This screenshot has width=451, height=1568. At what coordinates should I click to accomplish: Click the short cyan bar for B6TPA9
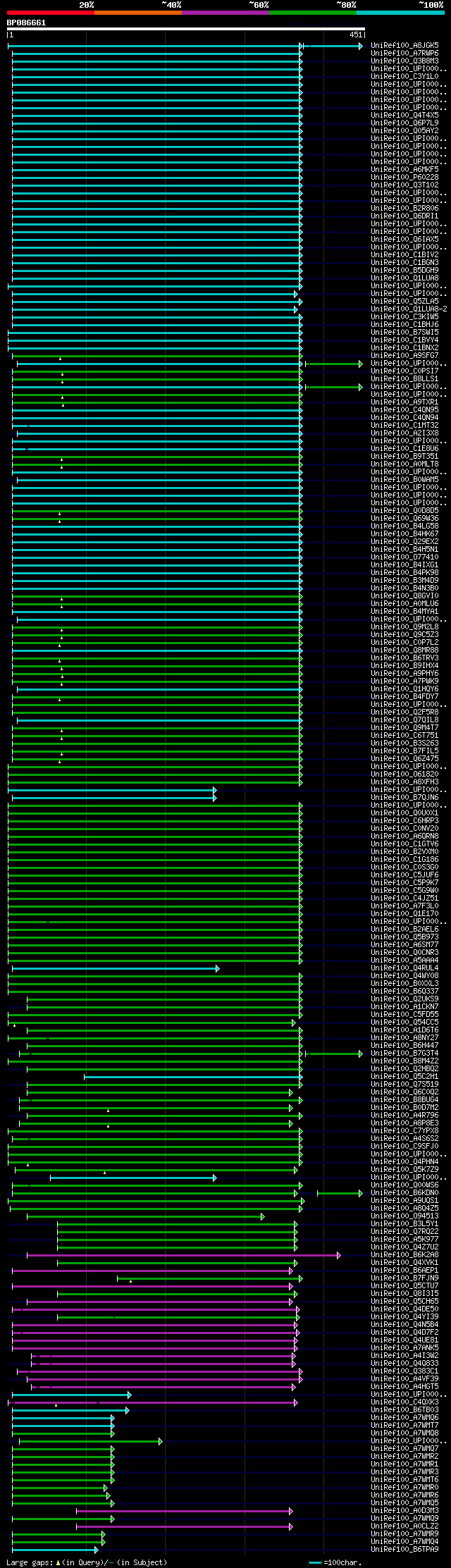pos(55,1550)
